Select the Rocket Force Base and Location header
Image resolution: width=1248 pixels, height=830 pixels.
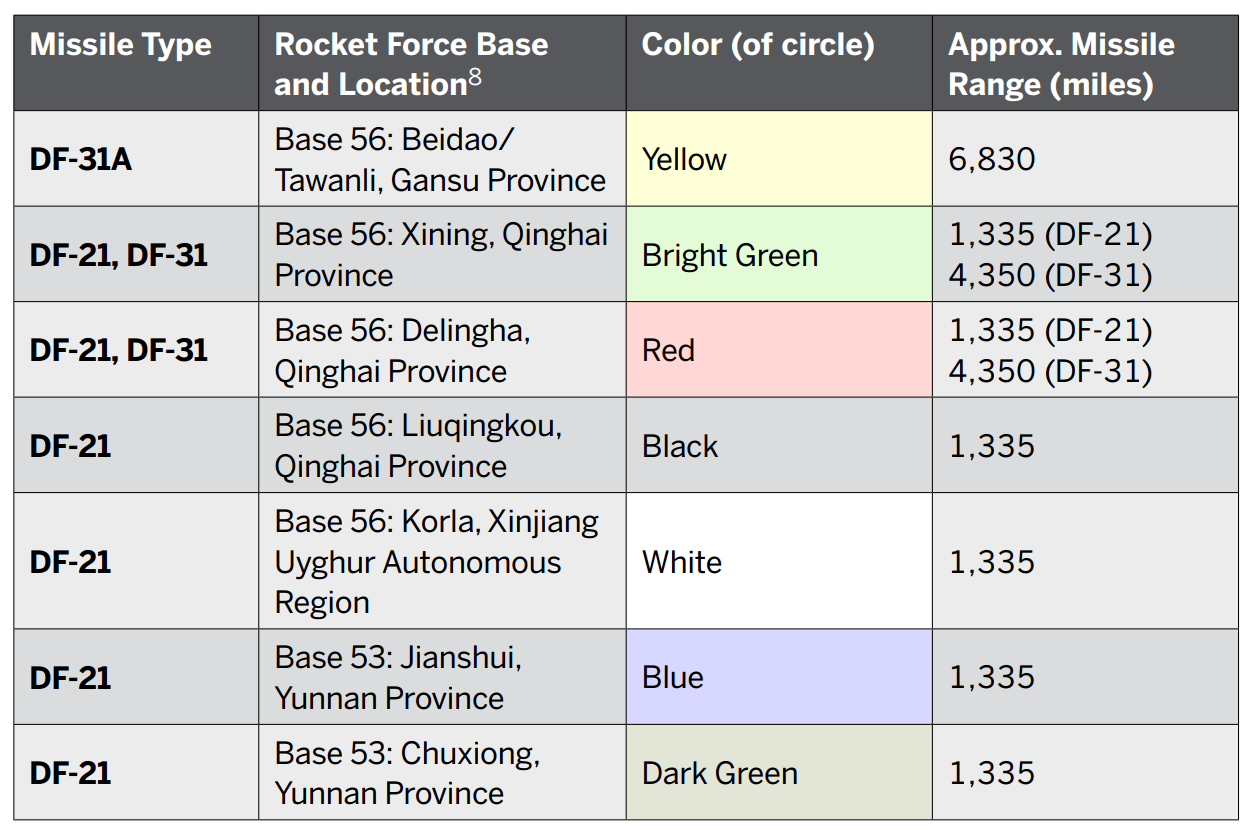pos(411,64)
